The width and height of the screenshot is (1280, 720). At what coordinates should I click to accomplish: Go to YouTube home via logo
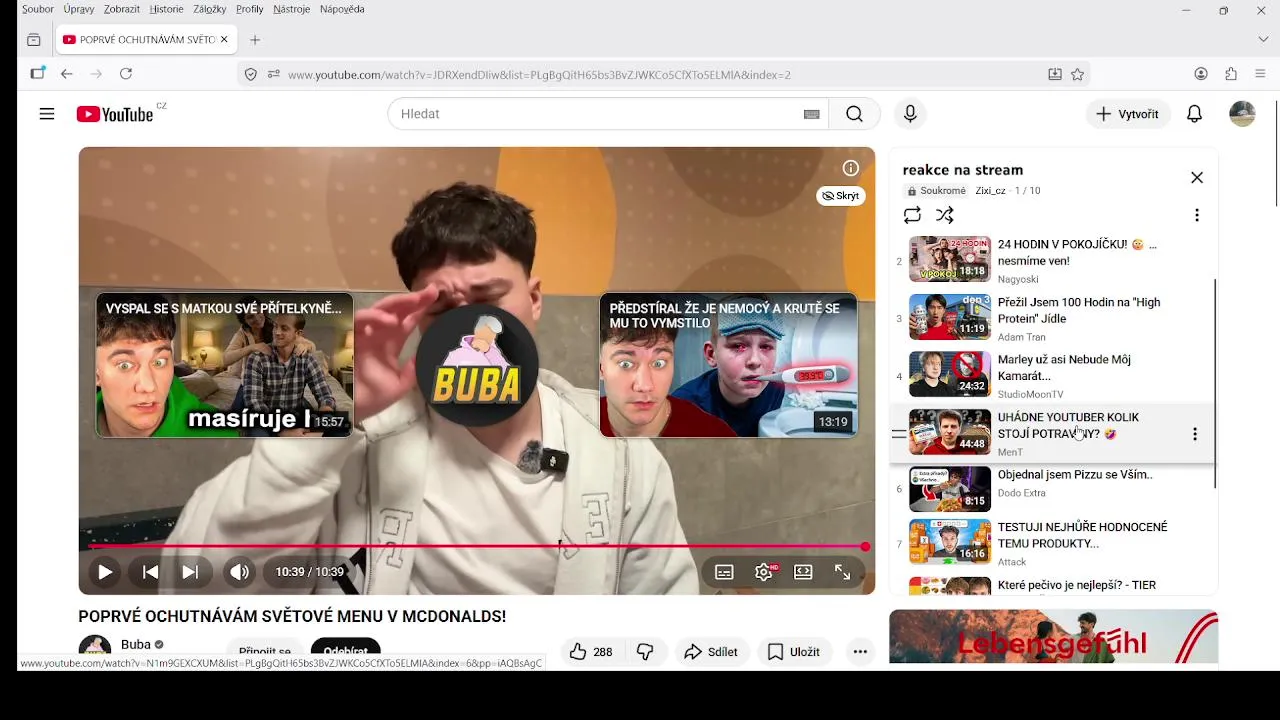click(115, 114)
